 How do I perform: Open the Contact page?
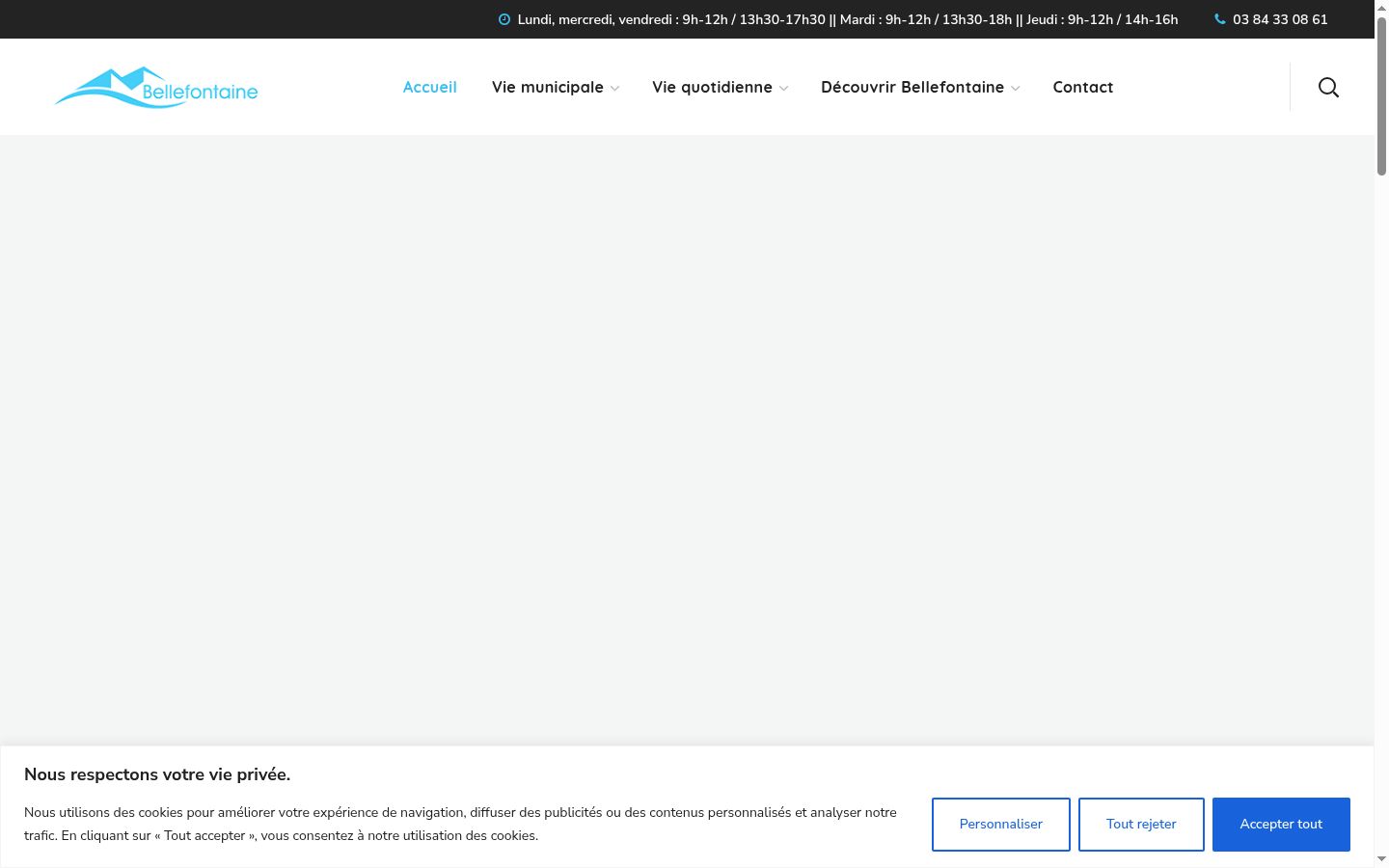1083,87
